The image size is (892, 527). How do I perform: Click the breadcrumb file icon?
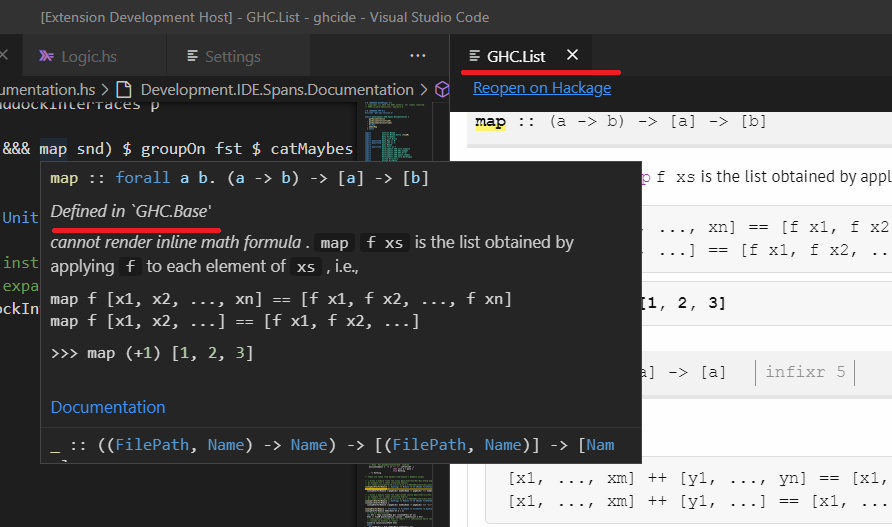click(x=123, y=90)
